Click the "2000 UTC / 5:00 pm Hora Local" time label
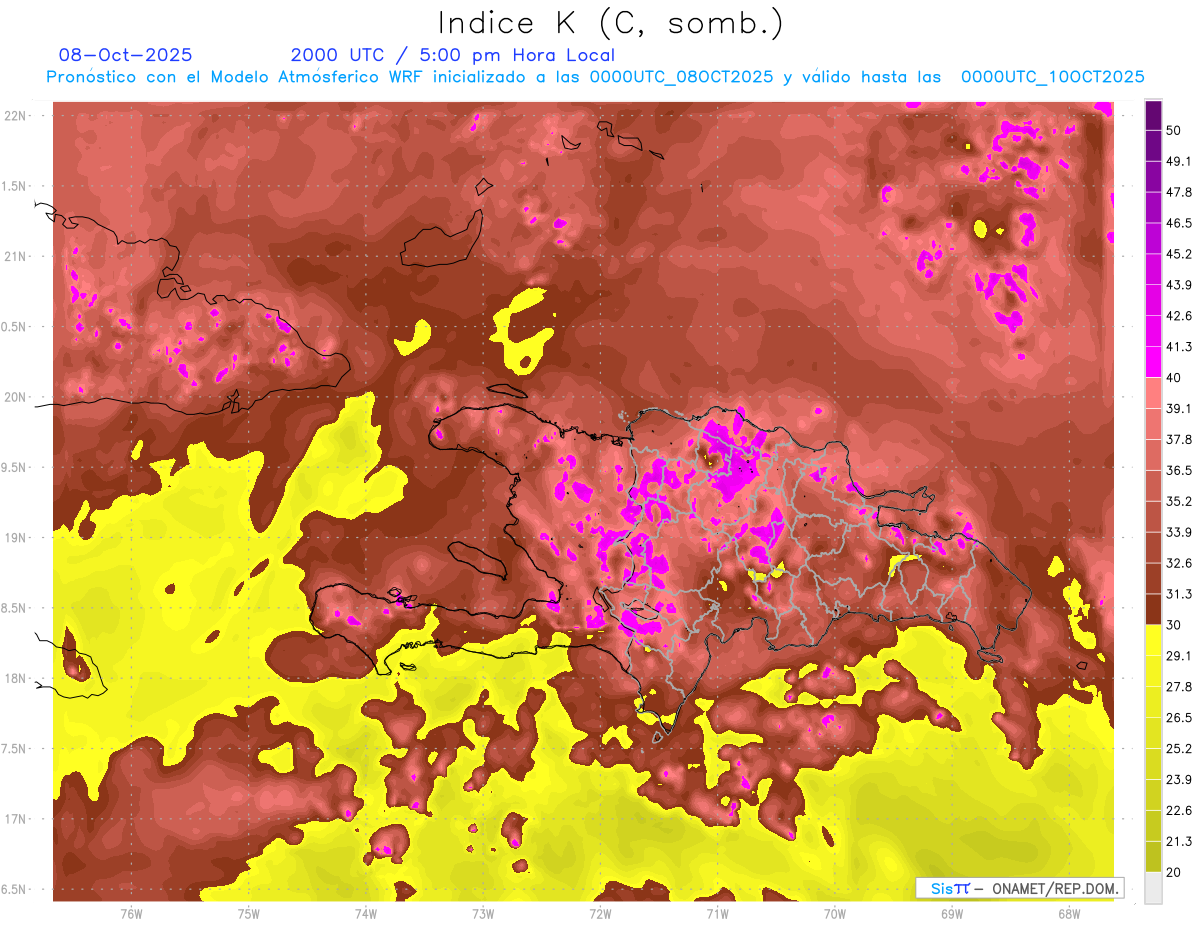 coord(452,55)
